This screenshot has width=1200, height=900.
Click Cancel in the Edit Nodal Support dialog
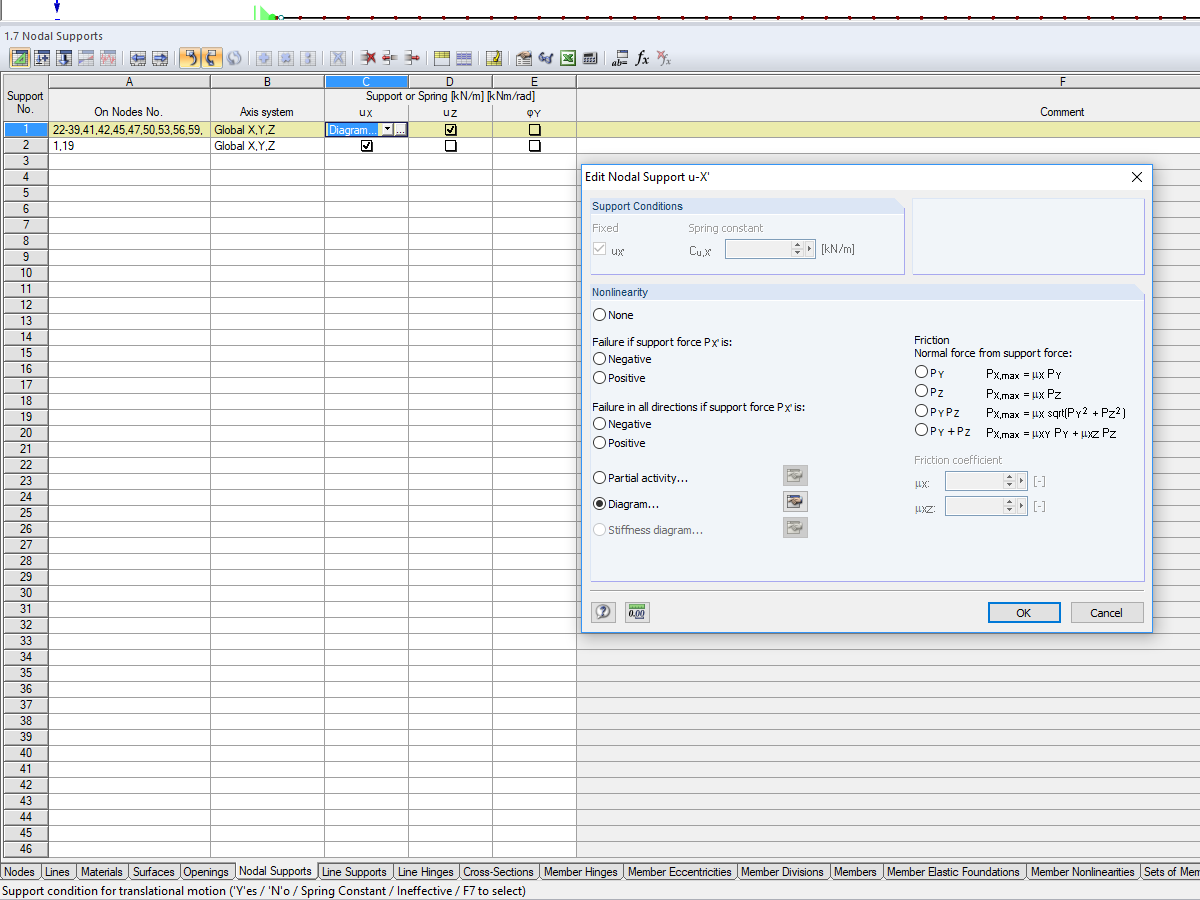pos(1107,612)
